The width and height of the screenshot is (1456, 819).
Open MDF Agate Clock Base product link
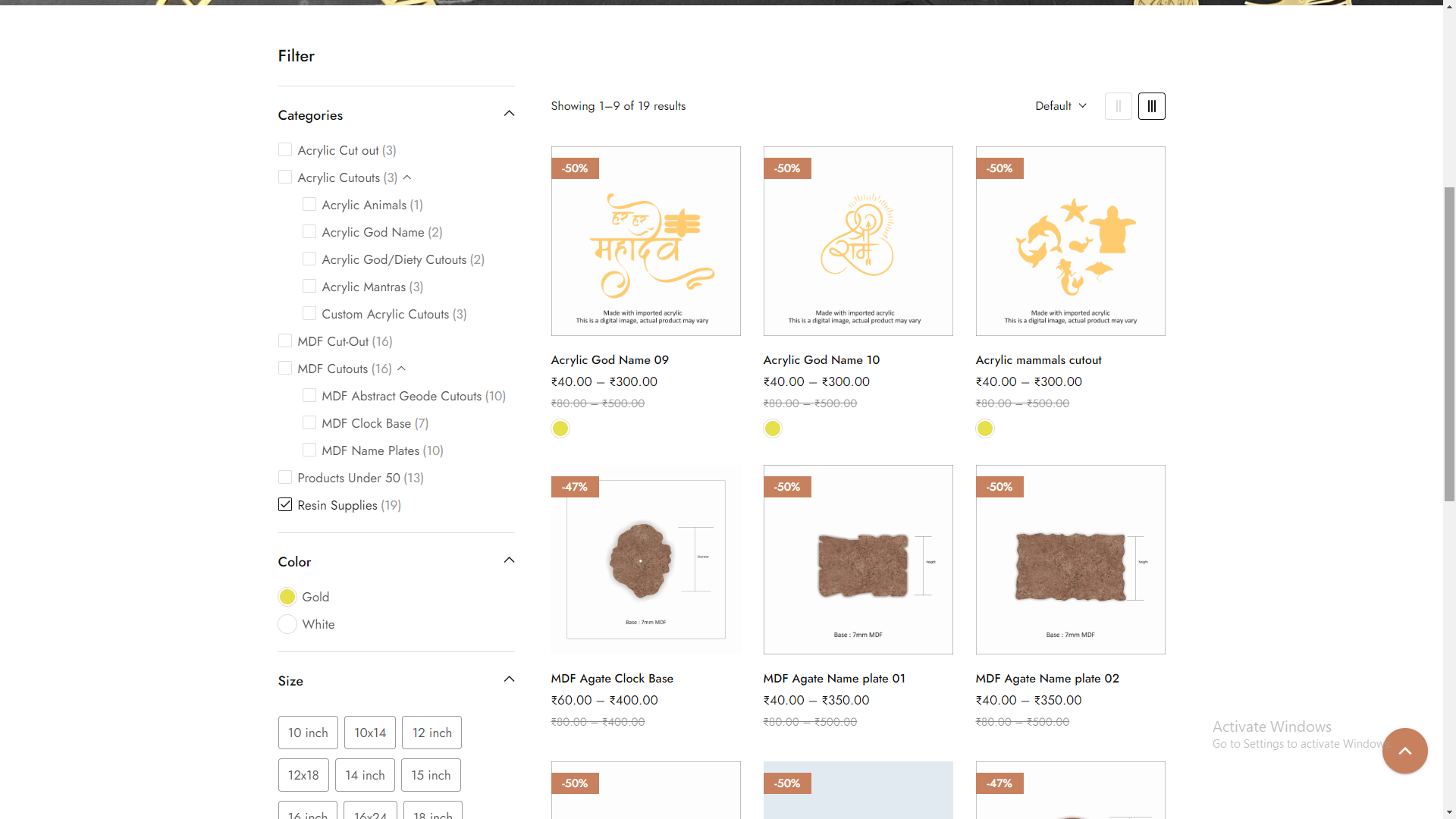(x=612, y=679)
